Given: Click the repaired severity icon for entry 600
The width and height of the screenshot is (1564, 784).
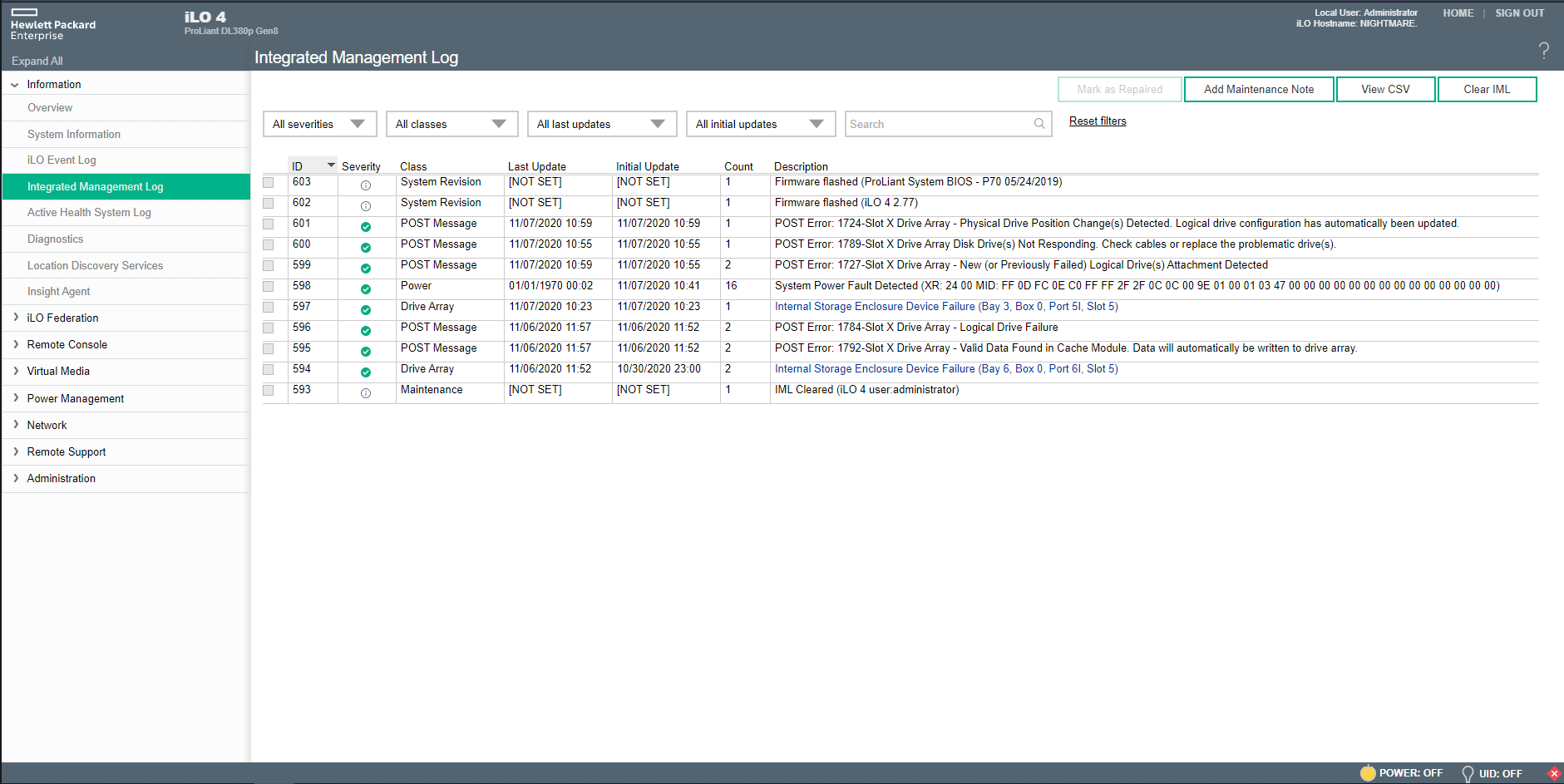Looking at the screenshot, I should (x=366, y=248).
